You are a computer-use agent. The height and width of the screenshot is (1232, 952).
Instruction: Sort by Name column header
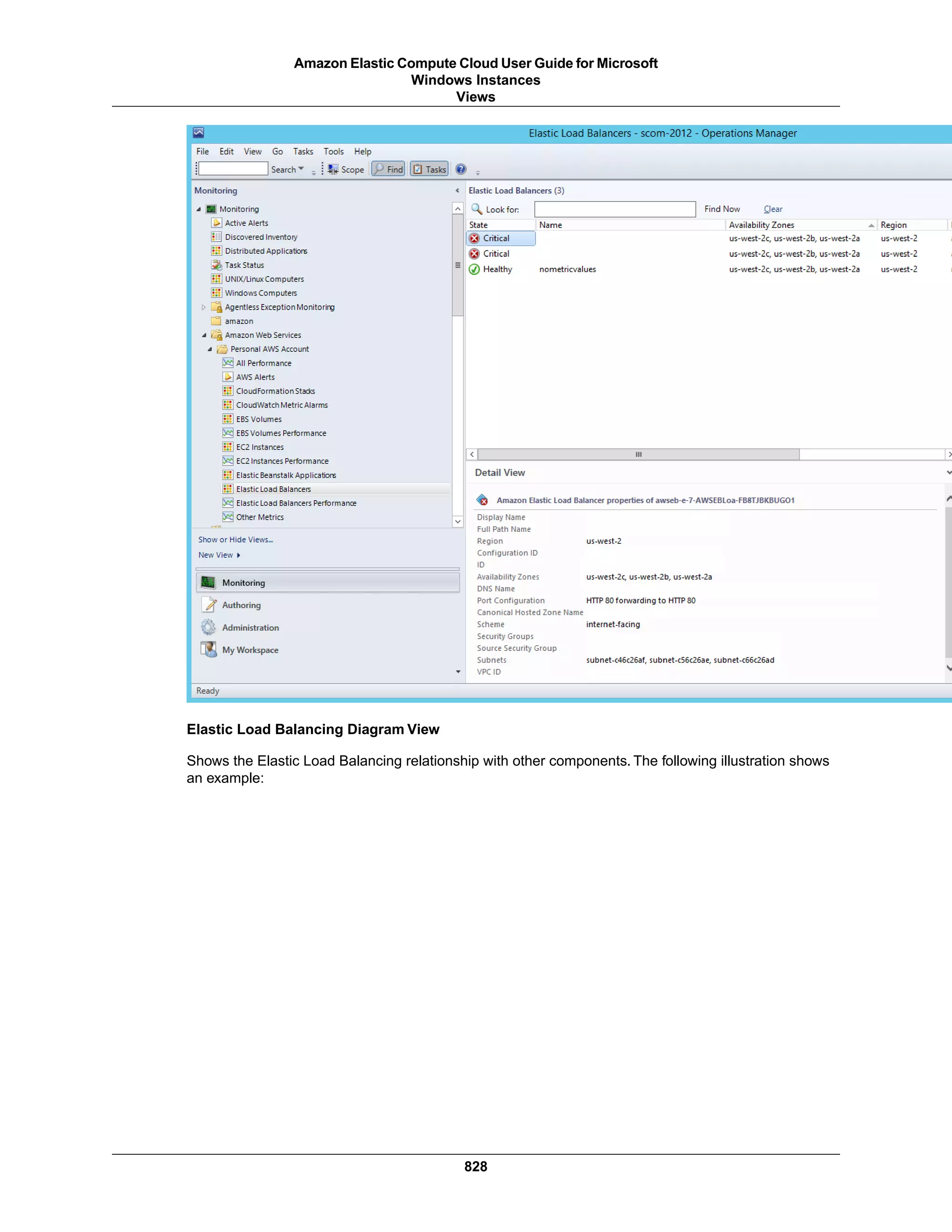point(630,225)
